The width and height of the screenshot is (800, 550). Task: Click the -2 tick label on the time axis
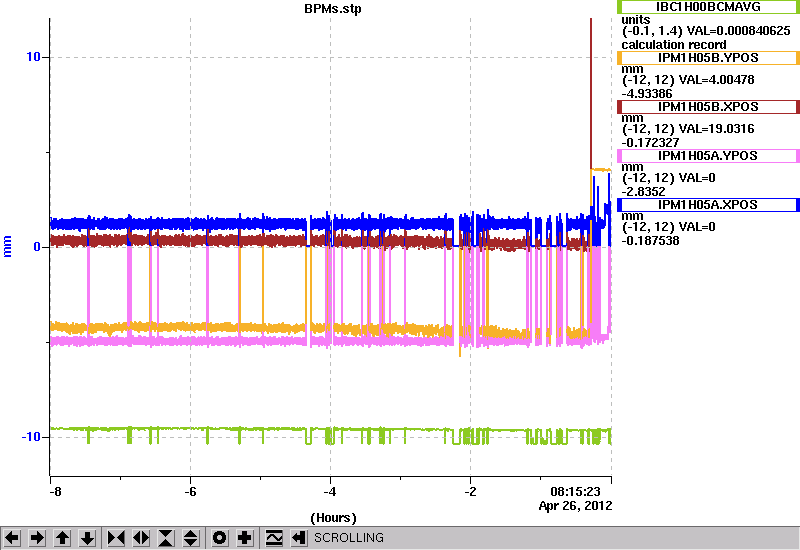coord(470,492)
